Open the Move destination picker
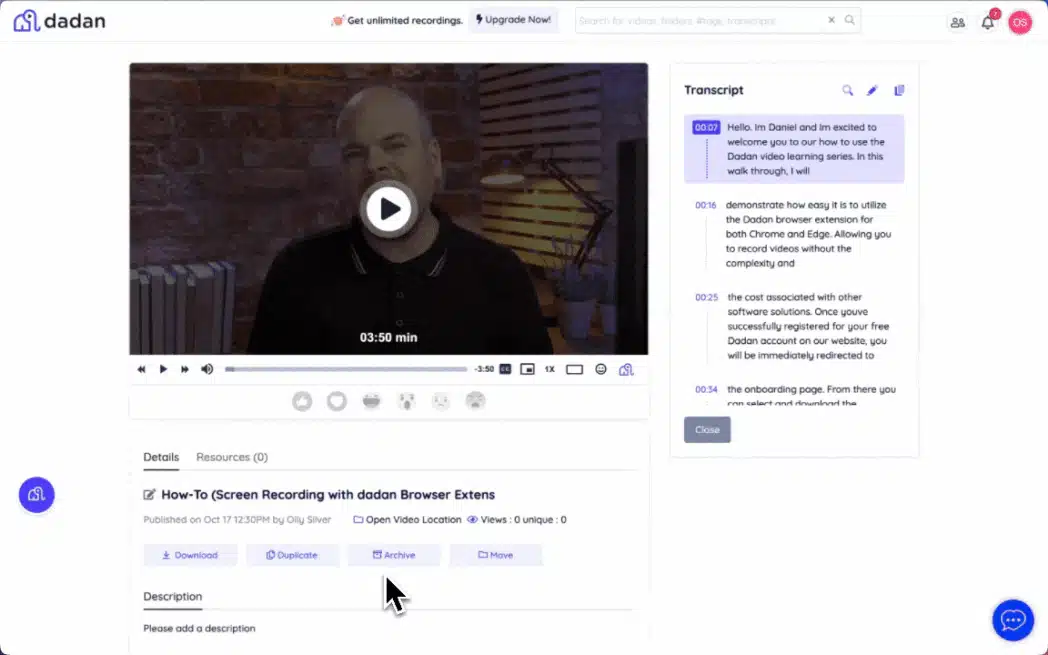This screenshot has height=655, width=1048. tap(496, 554)
